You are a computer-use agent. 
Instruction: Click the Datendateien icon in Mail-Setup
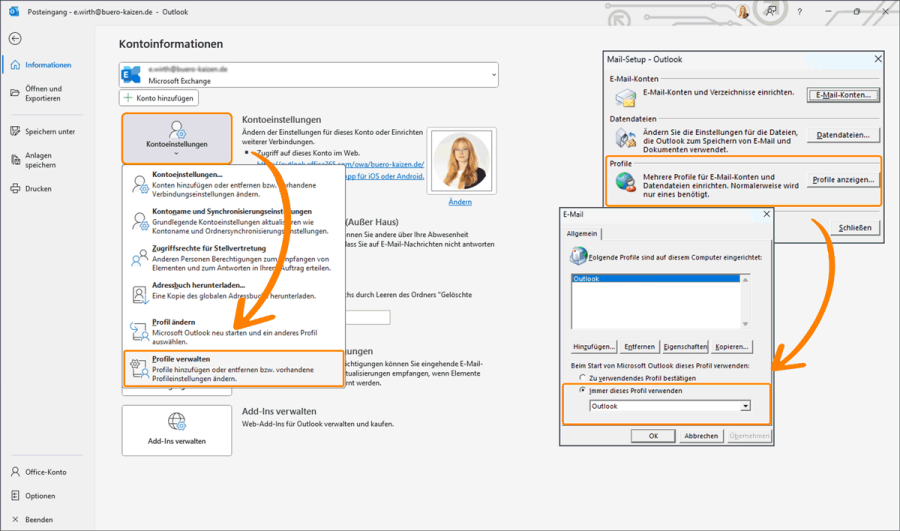click(625, 138)
